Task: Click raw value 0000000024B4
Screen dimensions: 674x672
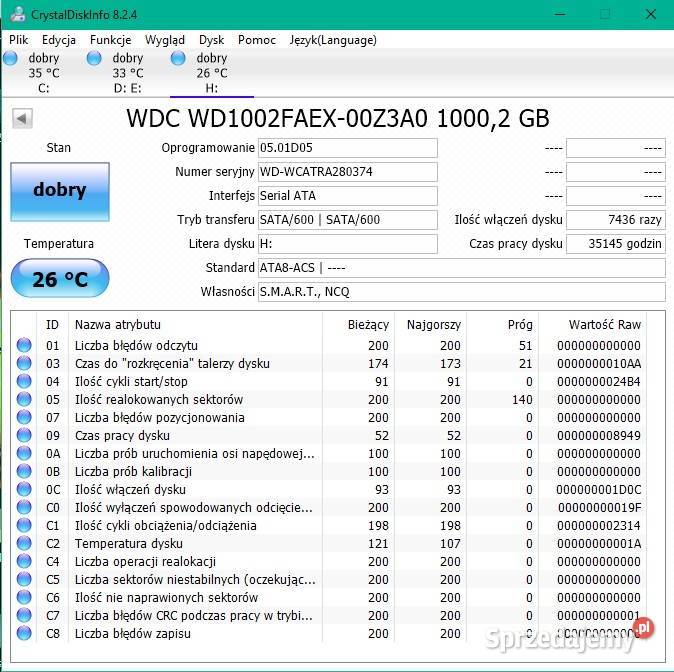Action: tap(599, 381)
